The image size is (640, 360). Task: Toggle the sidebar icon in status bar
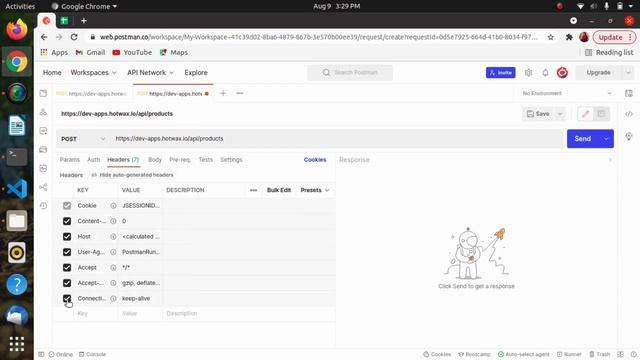coord(41,354)
